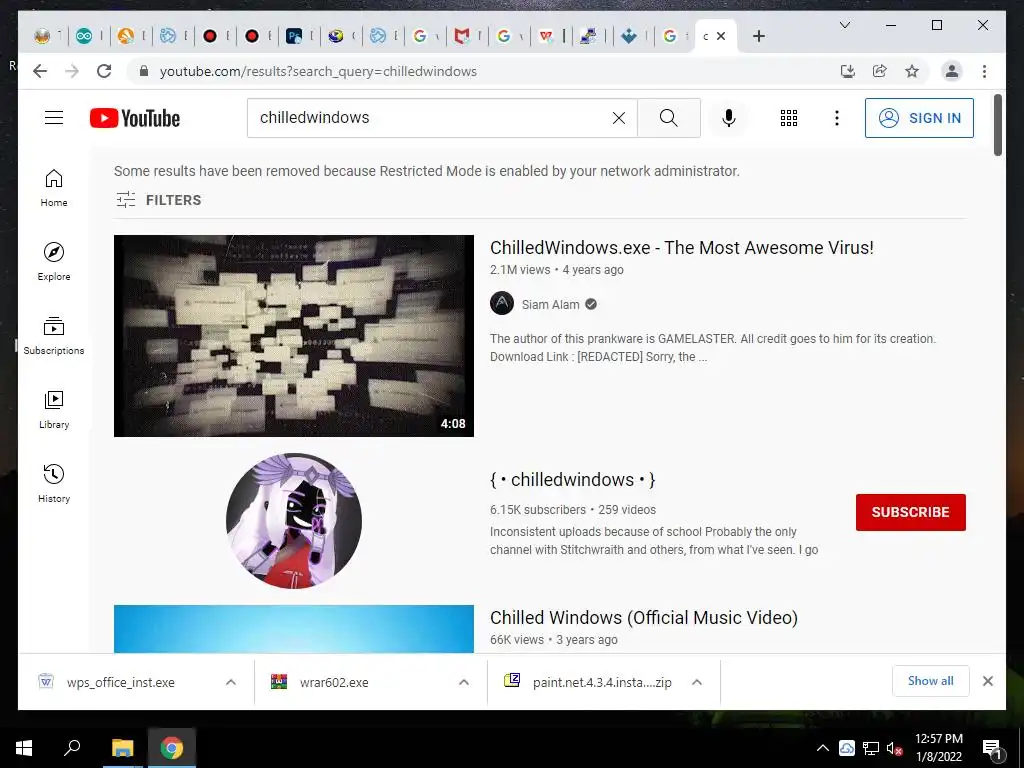Go to Home in the sidebar
The height and width of the screenshot is (768, 1024).
point(54,188)
